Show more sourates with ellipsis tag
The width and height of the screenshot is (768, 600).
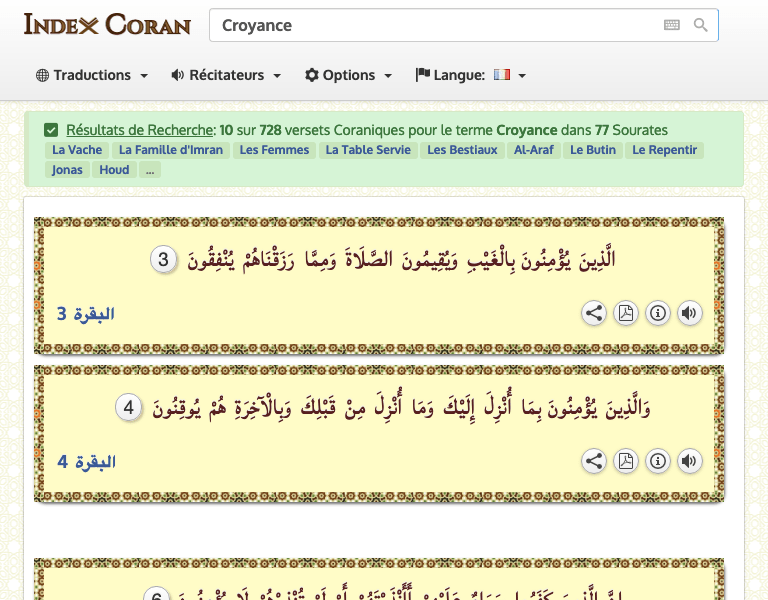pos(149,170)
